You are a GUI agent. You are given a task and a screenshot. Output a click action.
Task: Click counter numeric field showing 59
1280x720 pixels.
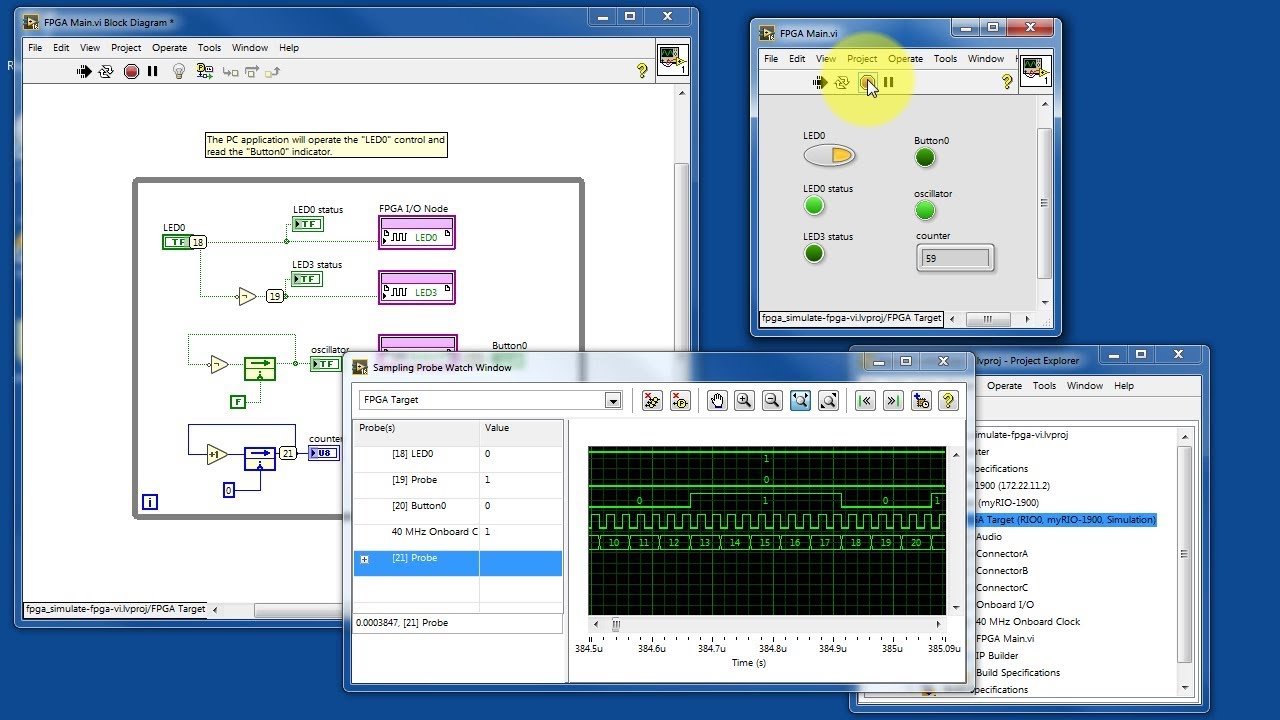point(955,258)
